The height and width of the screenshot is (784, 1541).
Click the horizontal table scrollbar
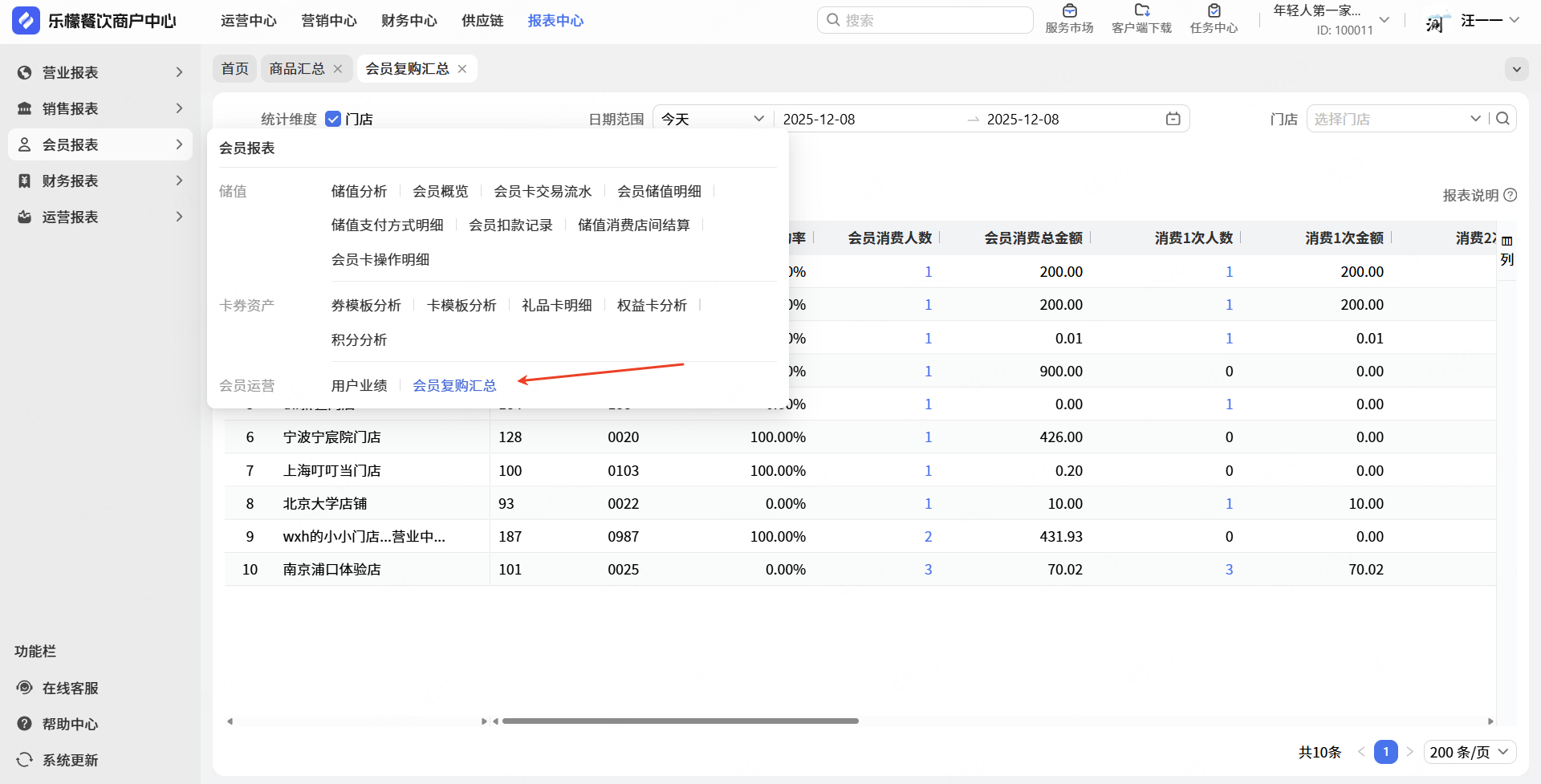680,721
